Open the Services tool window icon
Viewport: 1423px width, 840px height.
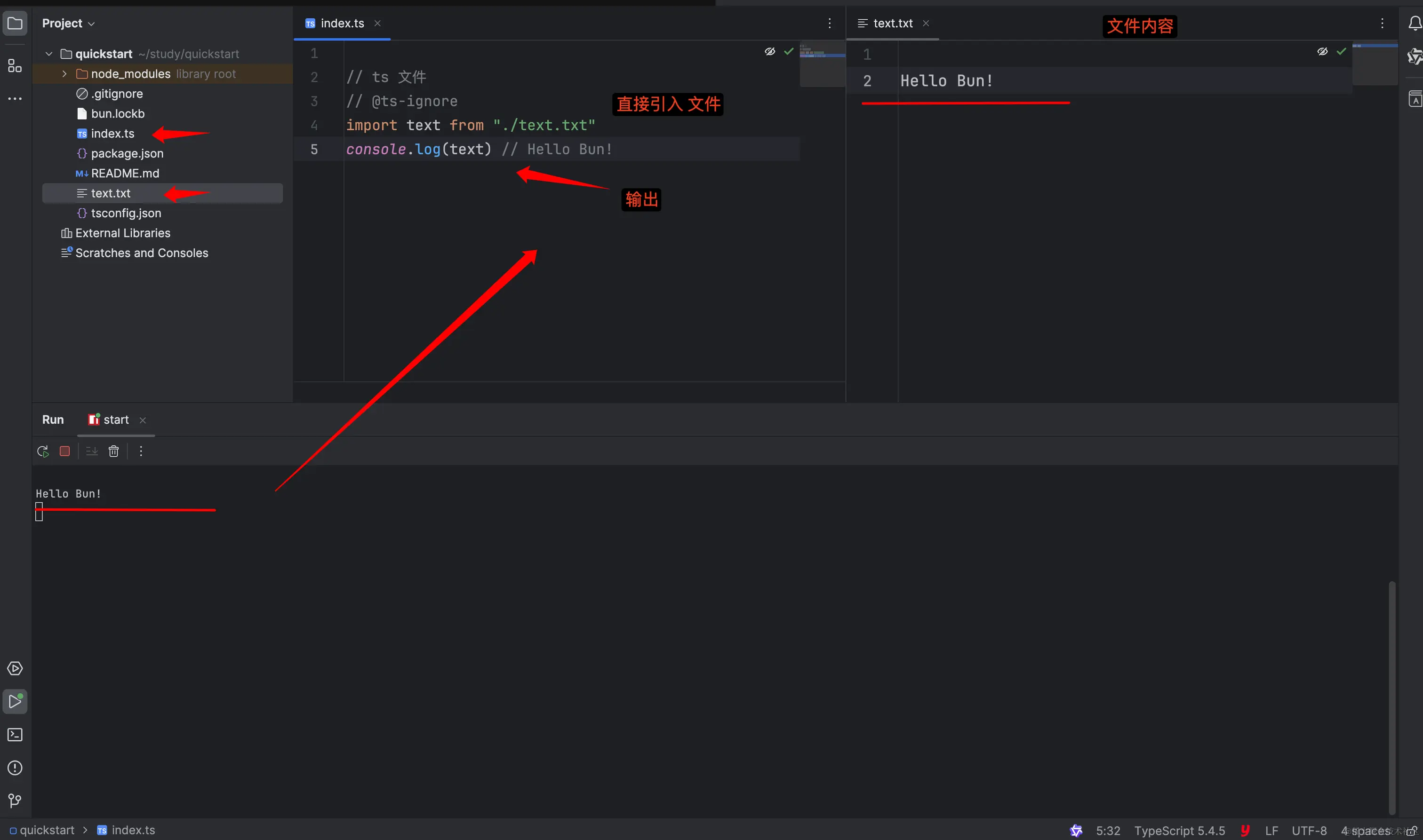click(15, 668)
